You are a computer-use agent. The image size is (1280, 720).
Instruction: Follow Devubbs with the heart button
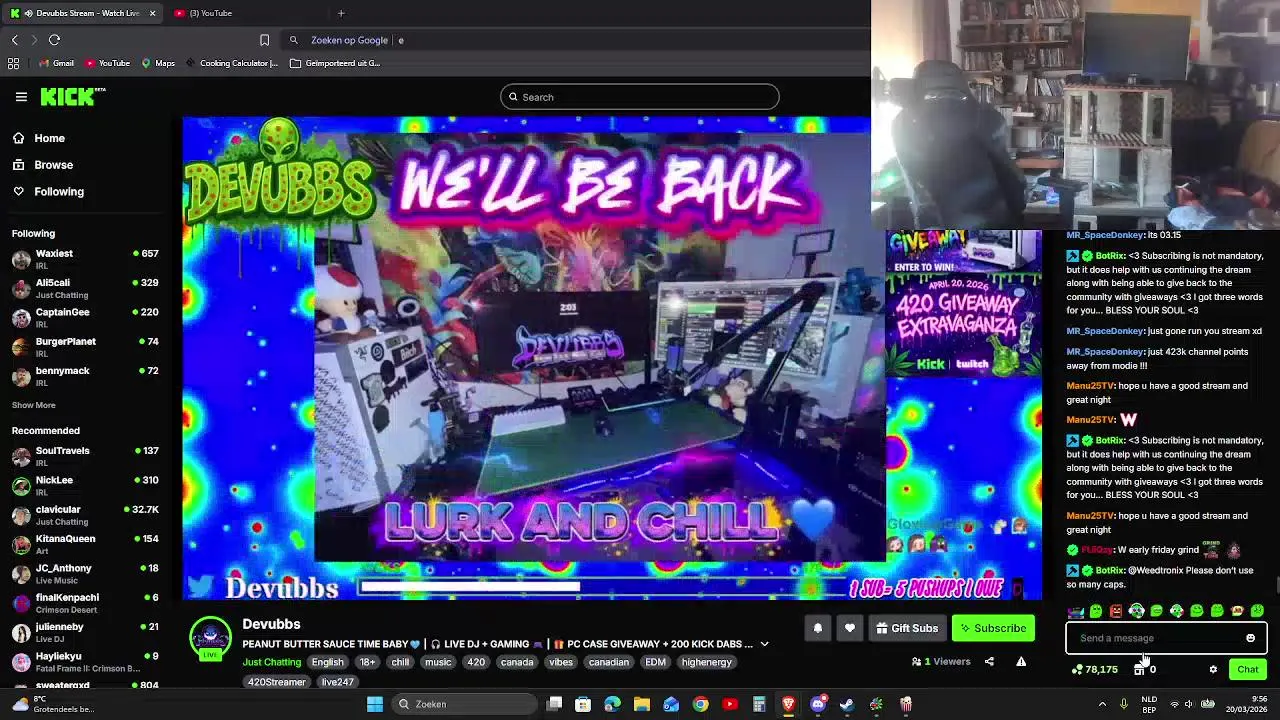[850, 628]
